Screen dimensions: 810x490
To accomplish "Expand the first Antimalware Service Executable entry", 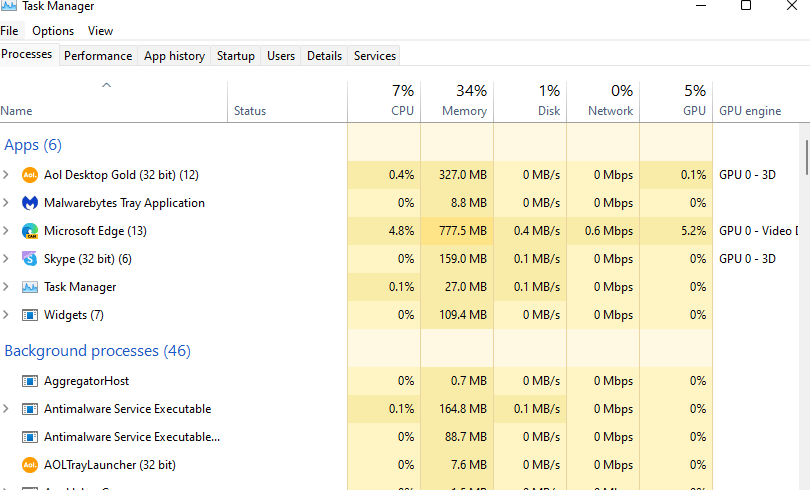I will (6, 409).
